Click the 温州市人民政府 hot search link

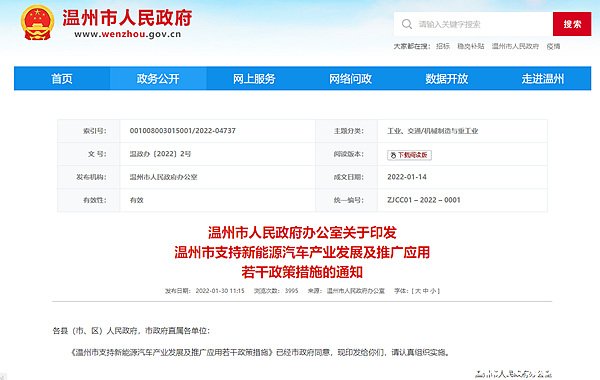(515, 46)
